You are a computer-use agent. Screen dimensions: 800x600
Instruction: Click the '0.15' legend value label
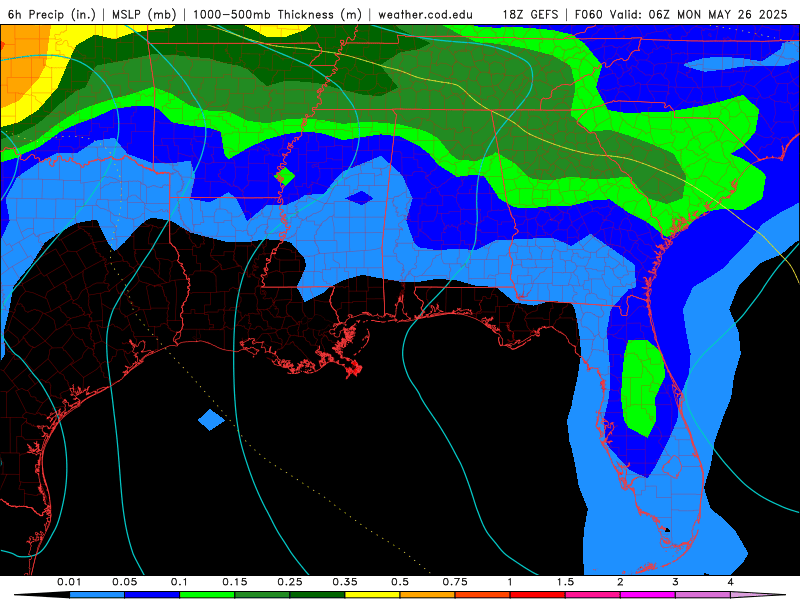(x=235, y=582)
